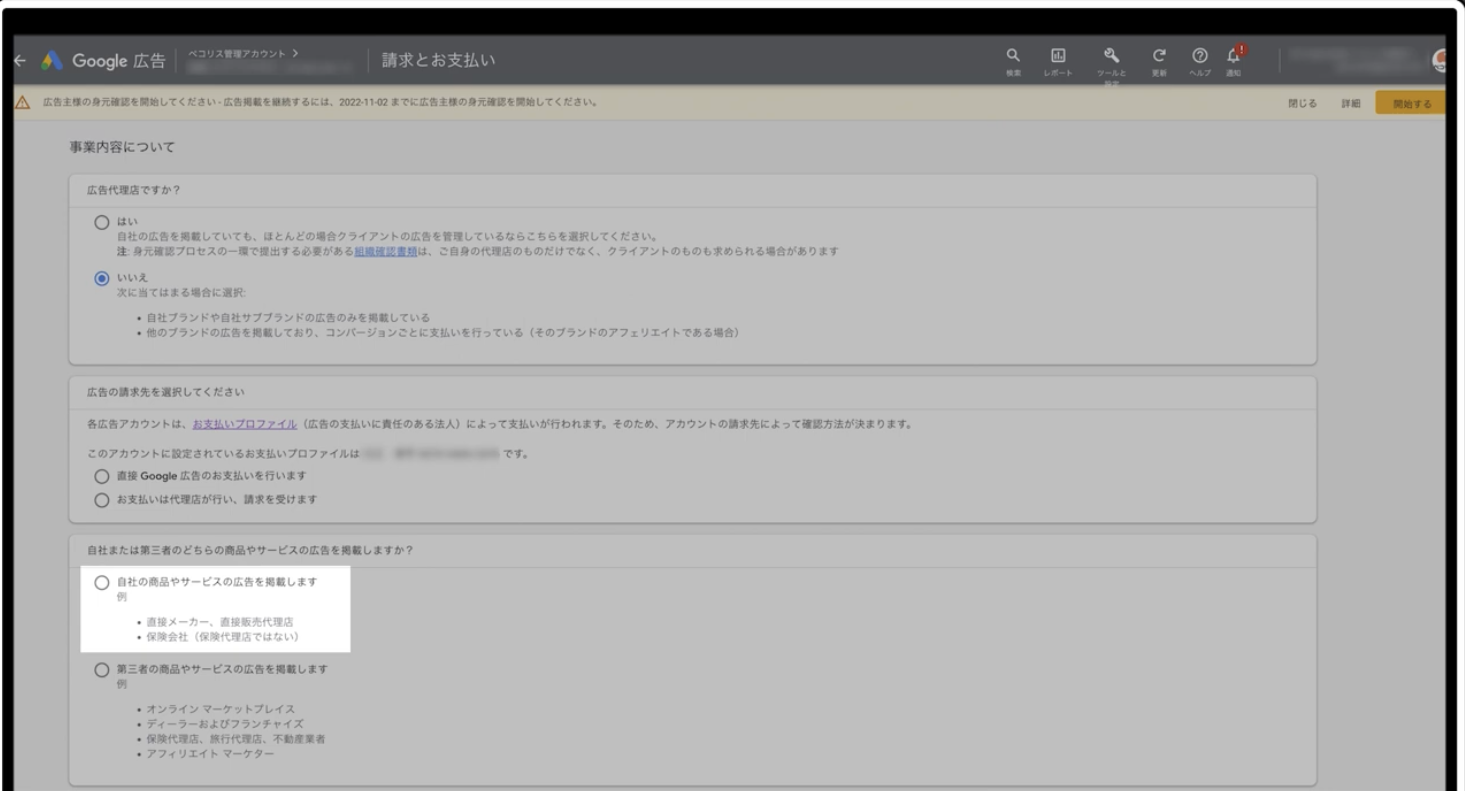The image size is (1465, 791).
Task: Open Tools and Settings wrench icon
Action: pos(1111,57)
